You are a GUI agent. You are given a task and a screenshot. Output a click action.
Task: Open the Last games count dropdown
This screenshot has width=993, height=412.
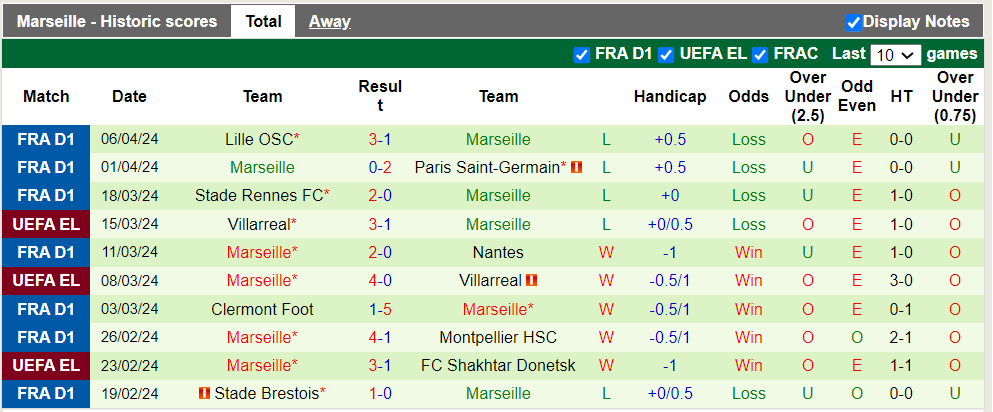click(895, 55)
